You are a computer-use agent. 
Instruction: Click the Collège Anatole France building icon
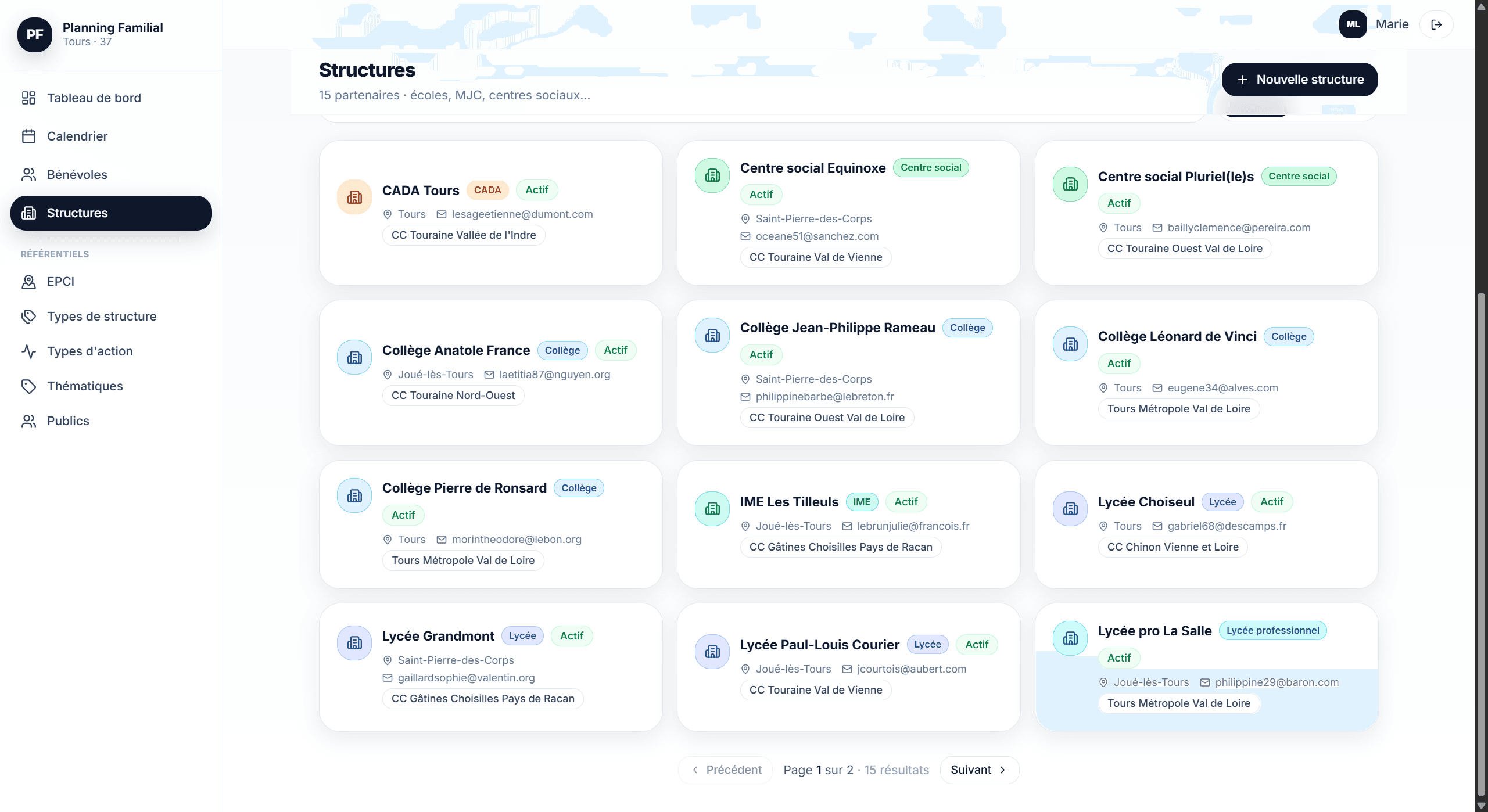(x=354, y=357)
